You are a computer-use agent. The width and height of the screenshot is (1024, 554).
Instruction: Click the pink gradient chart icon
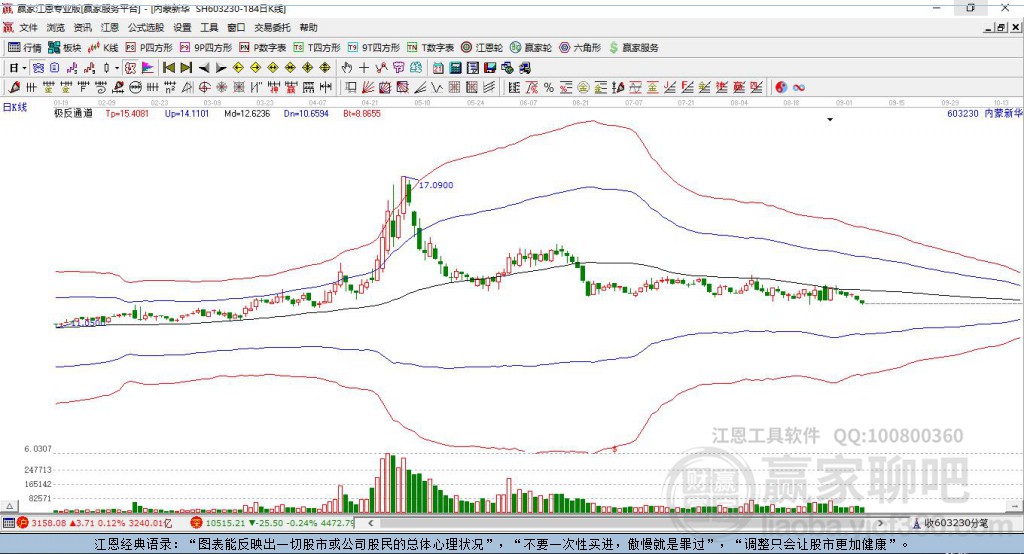pyautogui.click(x=148, y=68)
